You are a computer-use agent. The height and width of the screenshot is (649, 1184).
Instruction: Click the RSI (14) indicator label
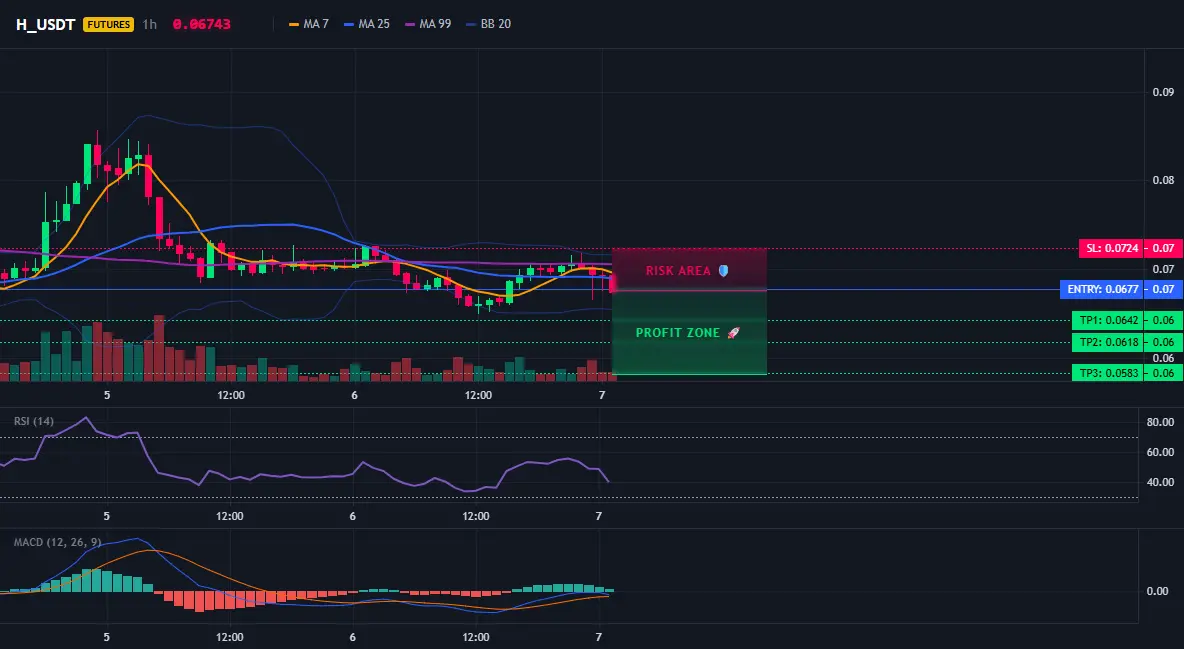coord(34,421)
